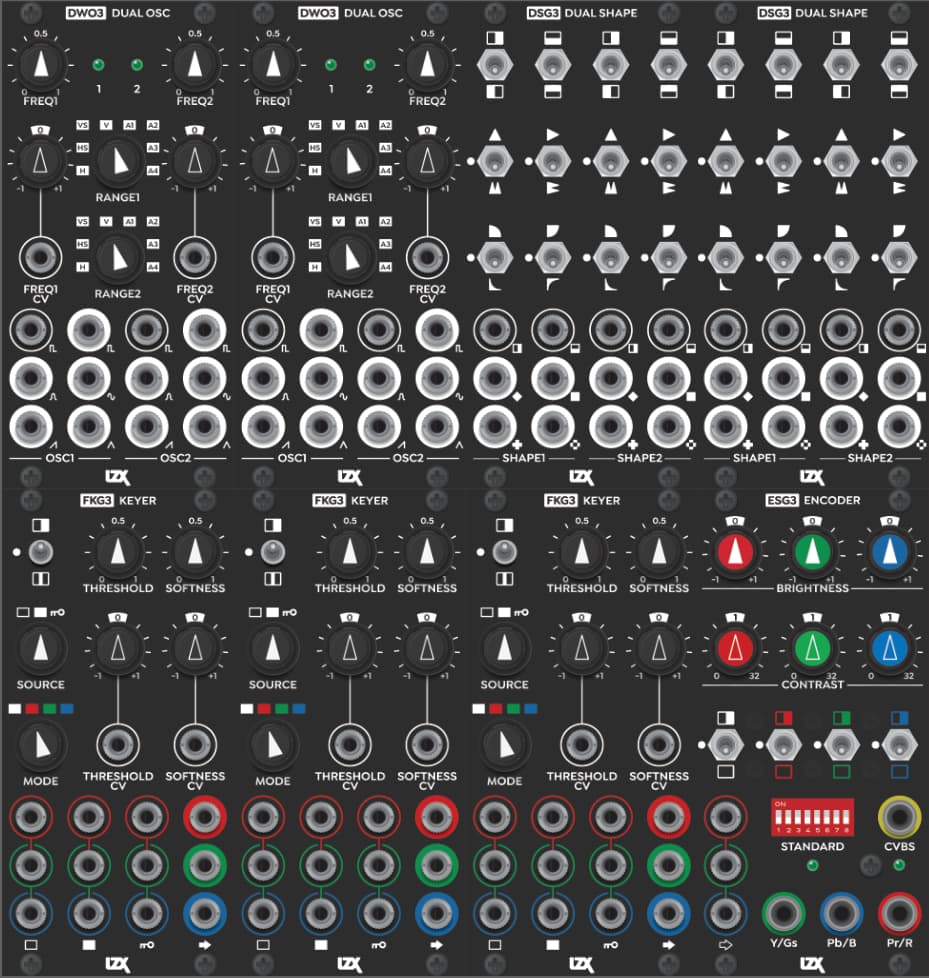The width and height of the screenshot is (929, 978).
Task: Turn MODE knob on third FKG3 Keyer
Action: [x=505, y=745]
